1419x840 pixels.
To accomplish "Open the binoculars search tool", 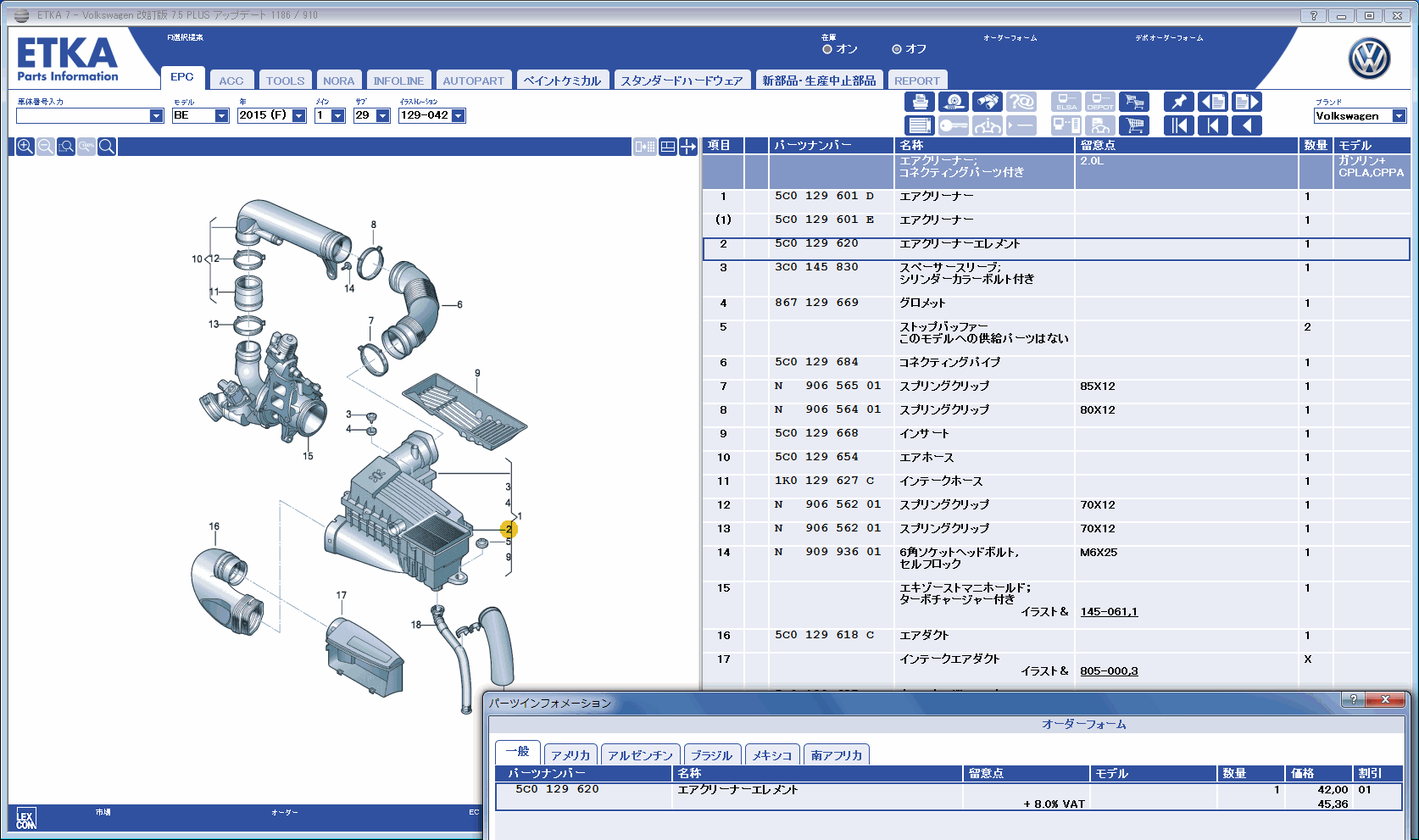I will coord(987,102).
